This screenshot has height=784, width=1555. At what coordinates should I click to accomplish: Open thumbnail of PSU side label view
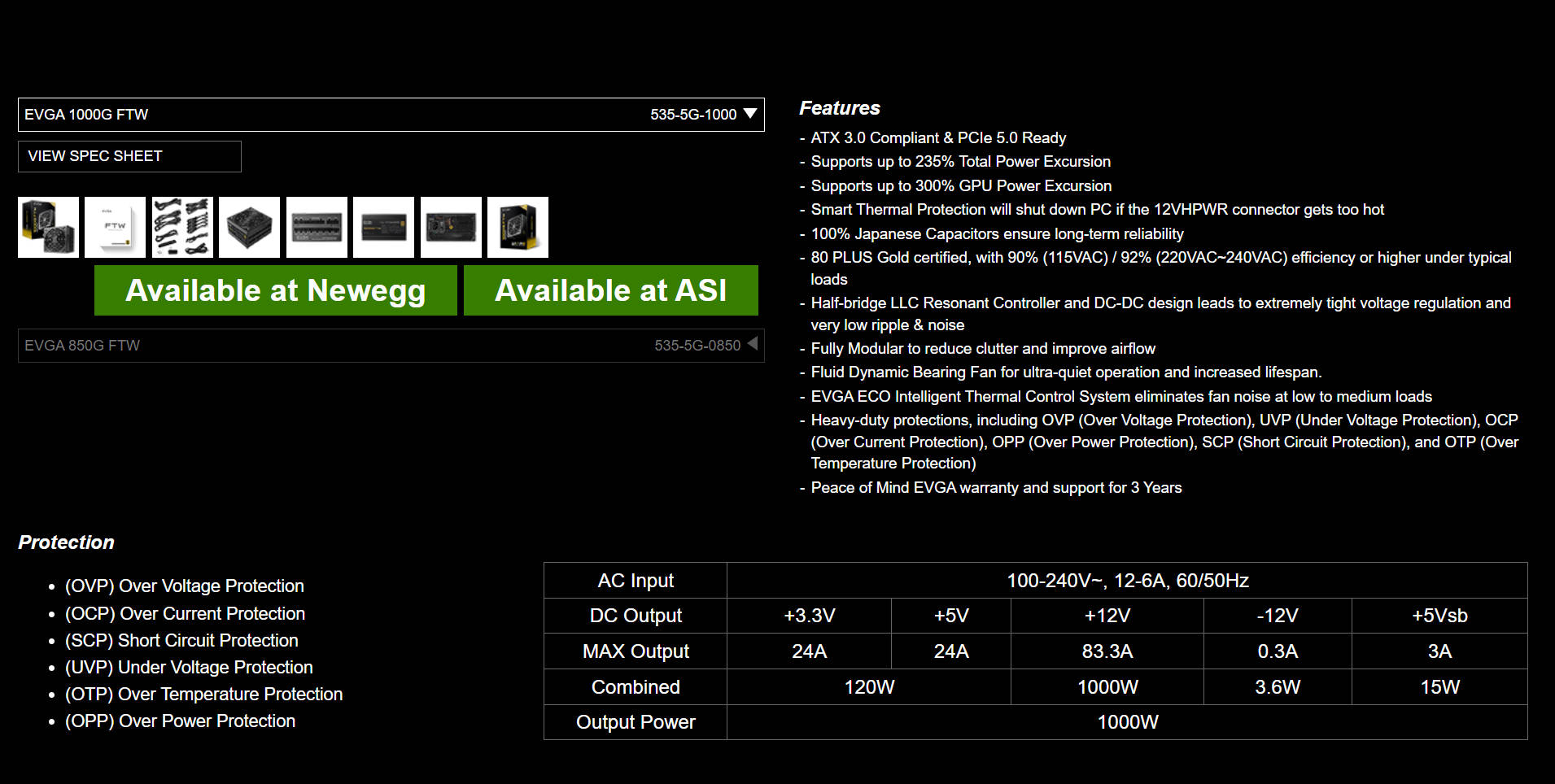[383, 227]
